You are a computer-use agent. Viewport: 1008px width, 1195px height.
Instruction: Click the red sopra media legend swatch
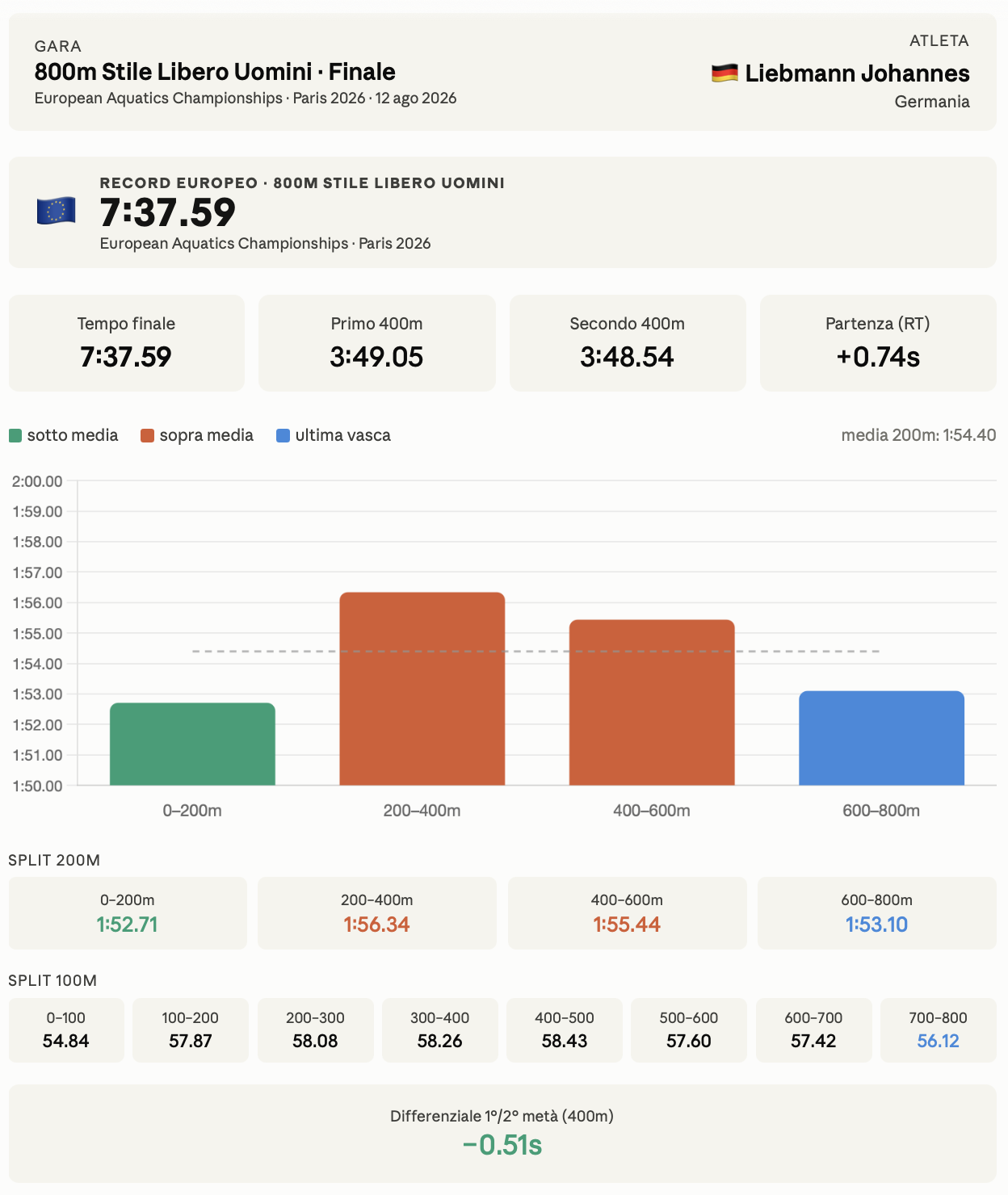pos(147,436)
